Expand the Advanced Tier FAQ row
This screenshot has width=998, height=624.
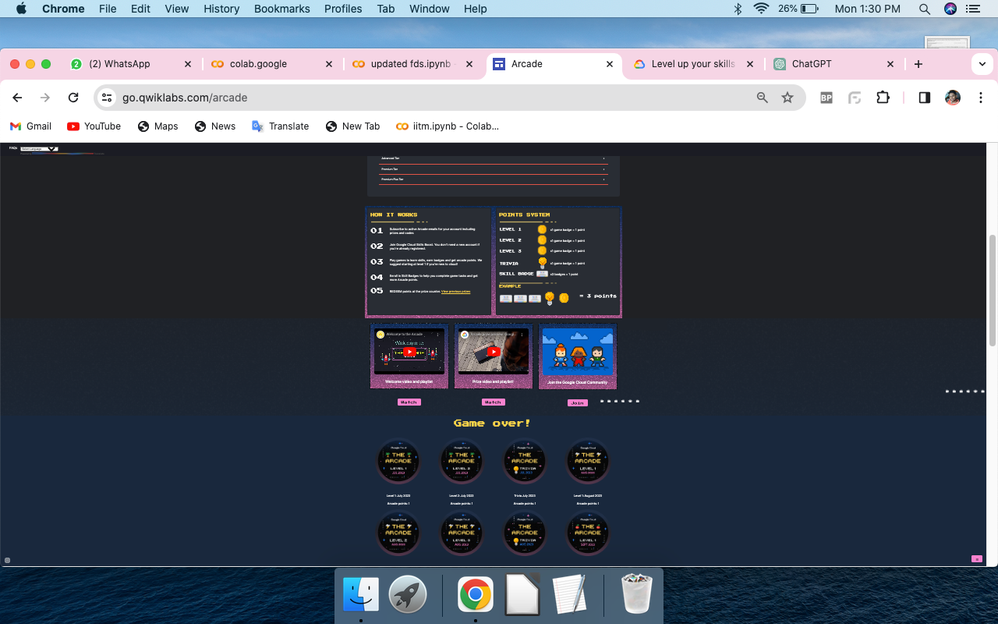[x=493, y=159]
